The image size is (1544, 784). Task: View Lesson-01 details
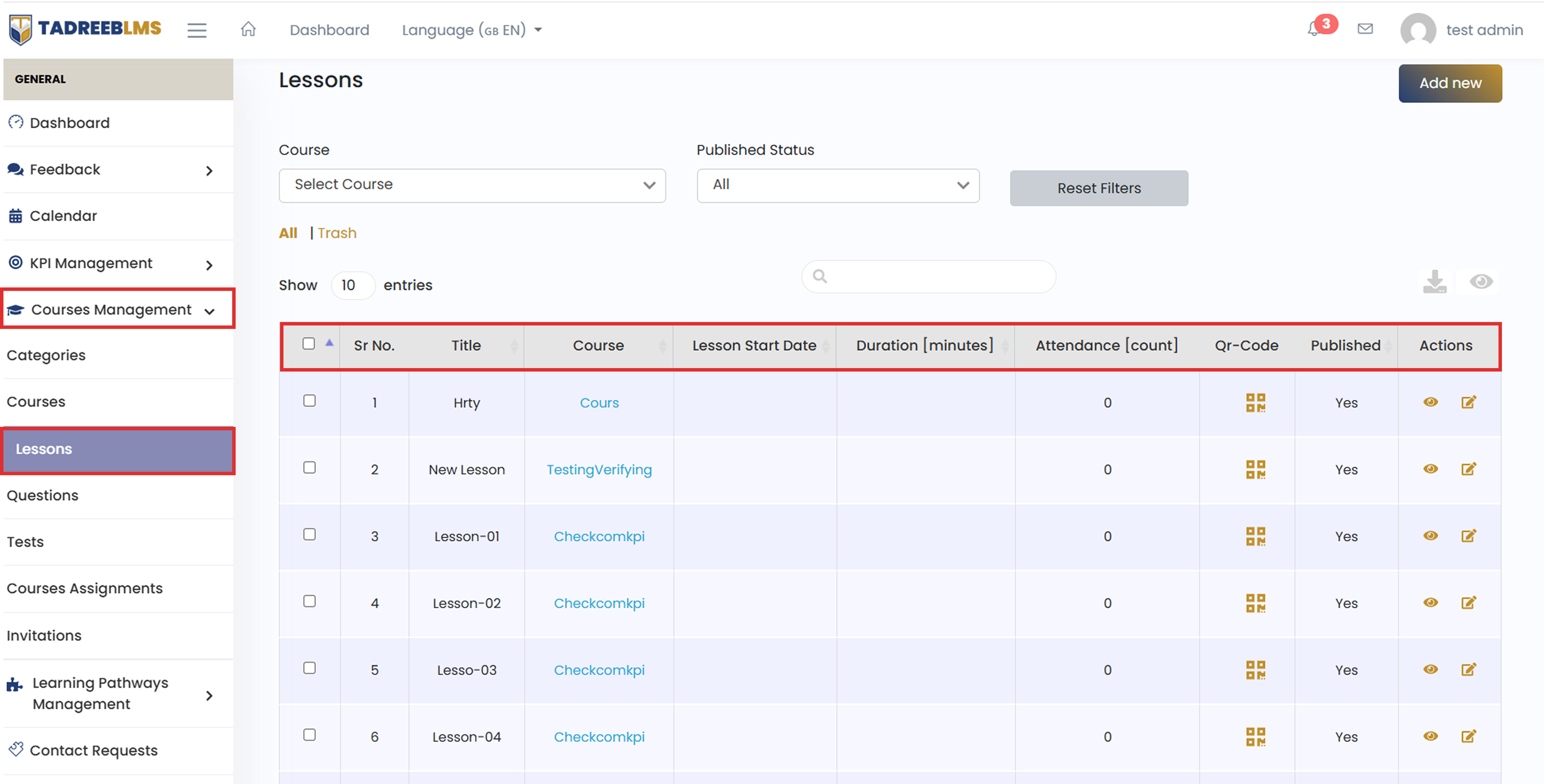(x=1431, y=536)
